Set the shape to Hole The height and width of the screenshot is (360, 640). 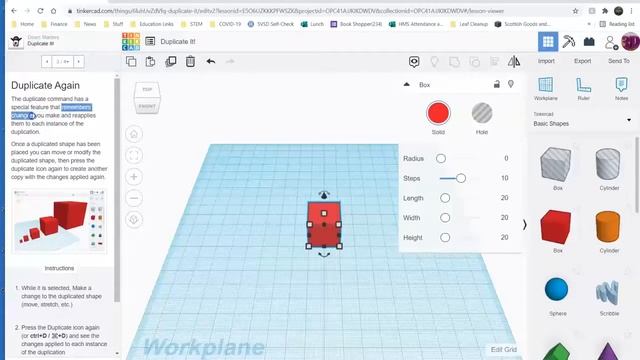[x=482, y=113]
